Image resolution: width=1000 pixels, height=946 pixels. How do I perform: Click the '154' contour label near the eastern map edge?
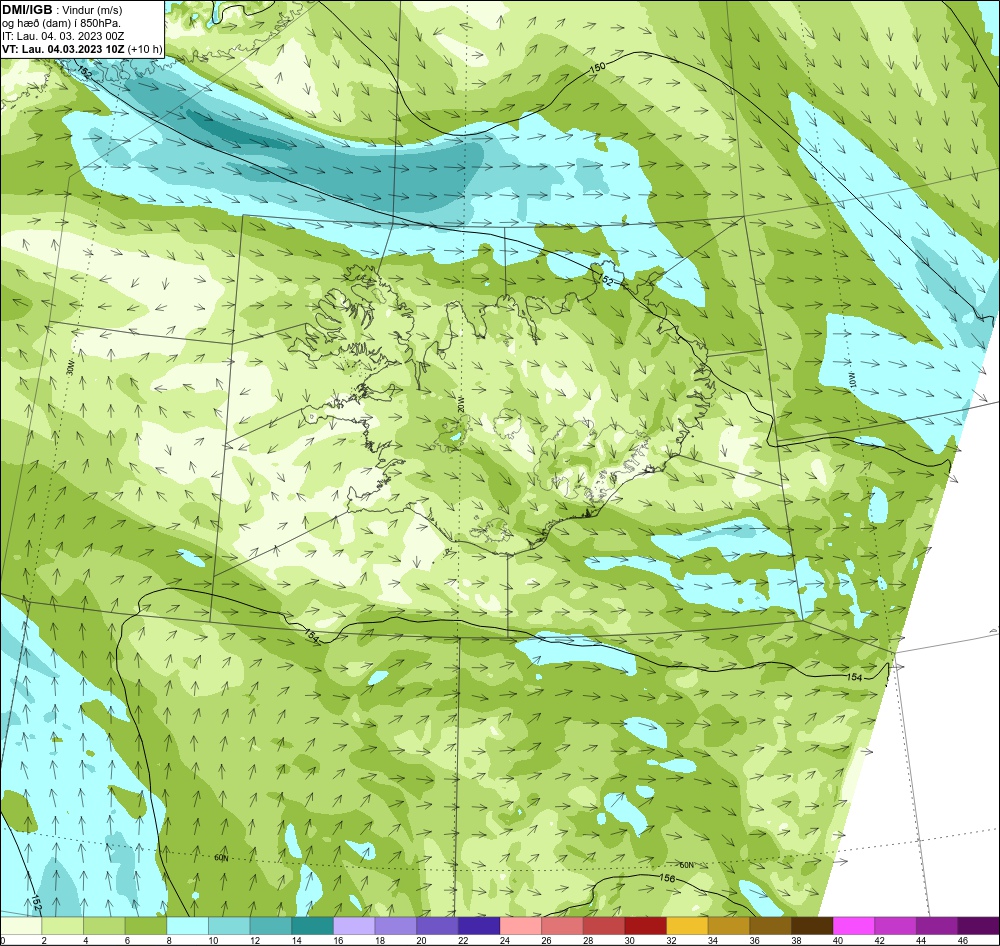(x=855, y=677)
